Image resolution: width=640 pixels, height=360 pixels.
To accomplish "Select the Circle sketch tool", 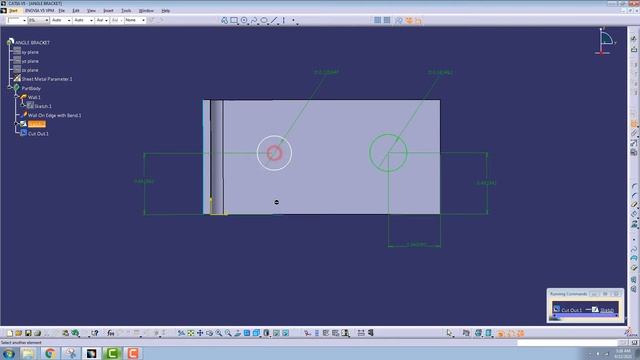I will point(244,20).
